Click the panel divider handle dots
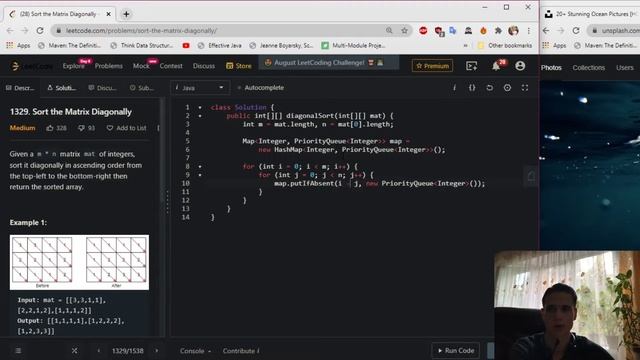 167,202
